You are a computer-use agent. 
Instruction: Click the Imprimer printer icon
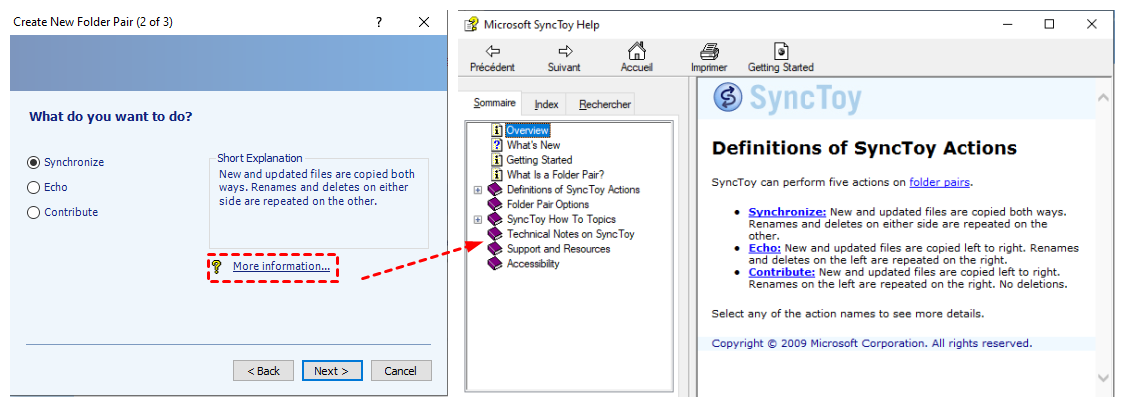[709, 52]
